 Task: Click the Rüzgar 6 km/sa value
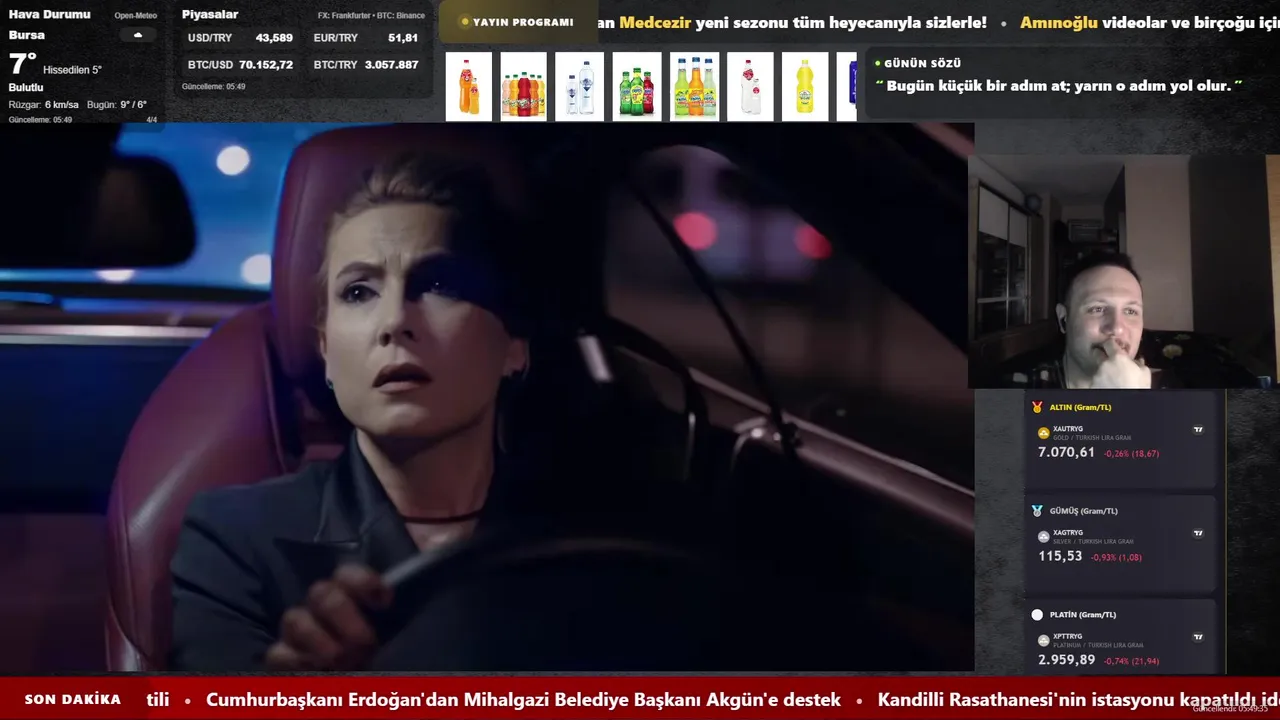(x=44, y=105)
